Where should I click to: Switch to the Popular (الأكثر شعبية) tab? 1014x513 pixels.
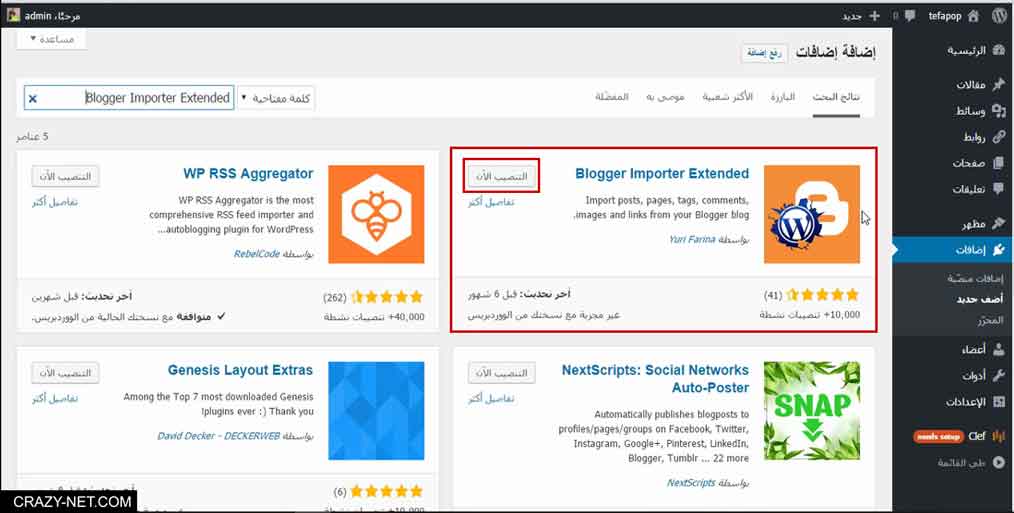(x=728, y=97)
